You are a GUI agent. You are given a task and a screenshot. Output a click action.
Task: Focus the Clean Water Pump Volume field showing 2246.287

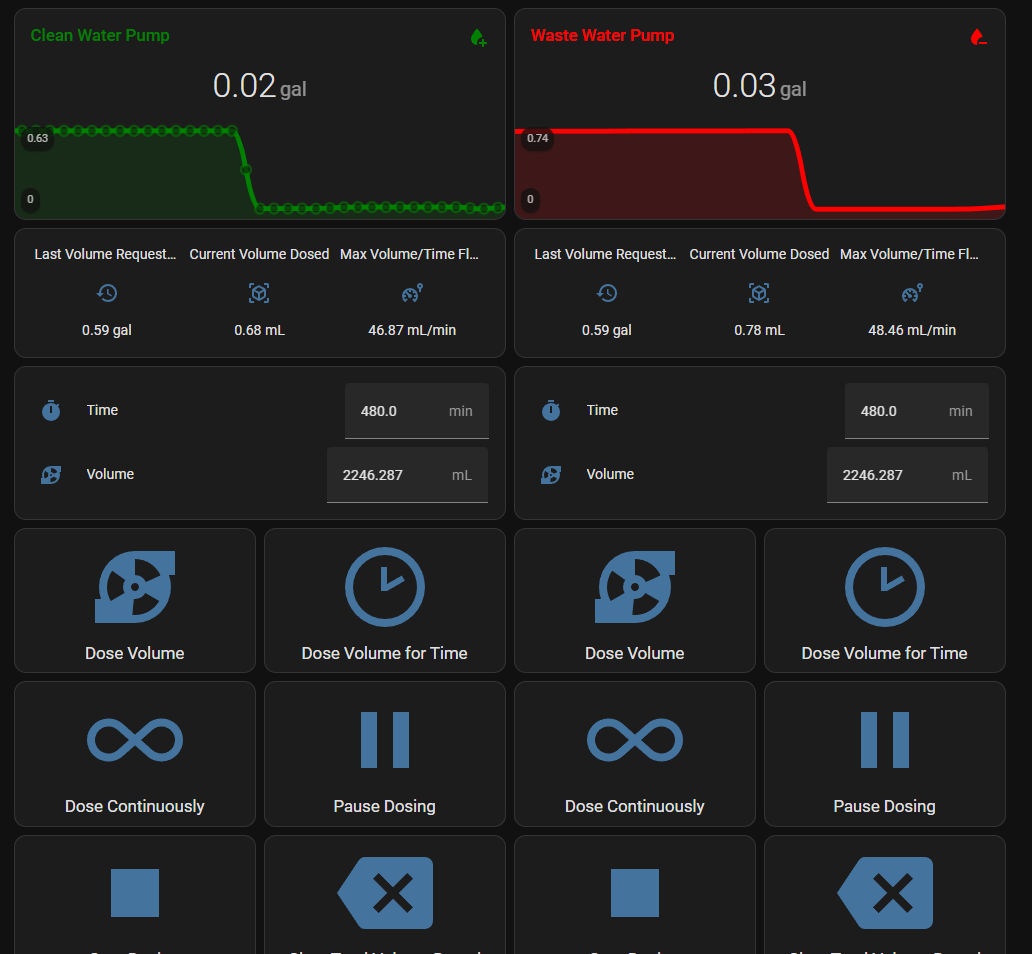click(x=407, y=475)
